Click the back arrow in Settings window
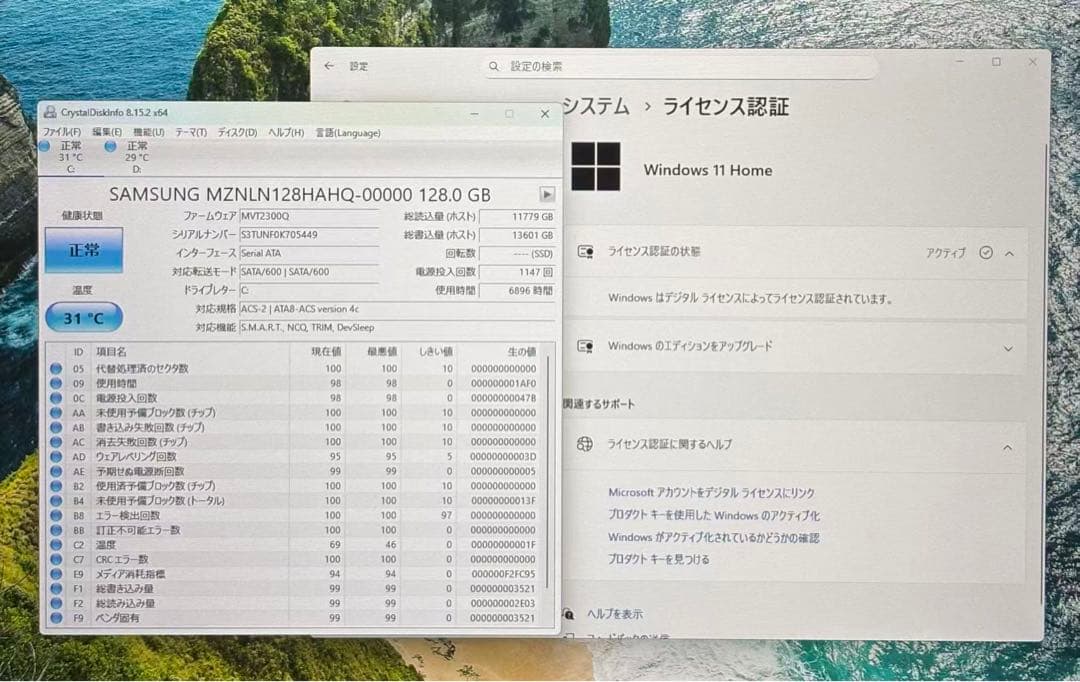The image size is (1080, 682). click(x=330, y=66)
